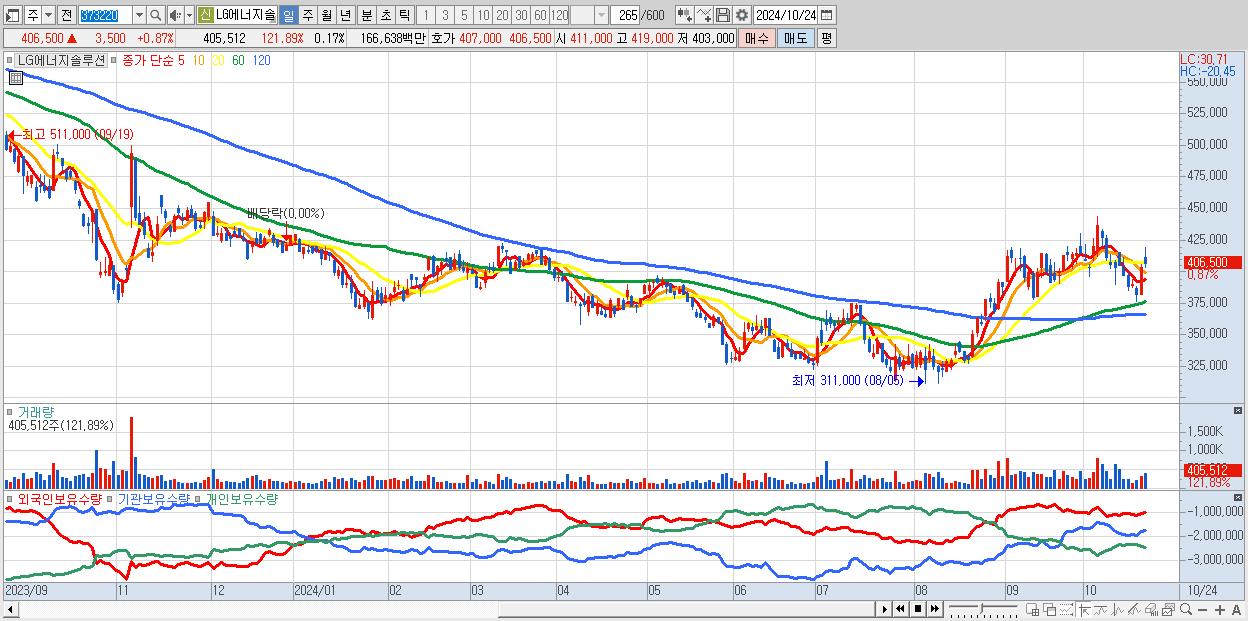1248x621 pixels.
Task: Select the 1 interval button
Action: [425, 16]
